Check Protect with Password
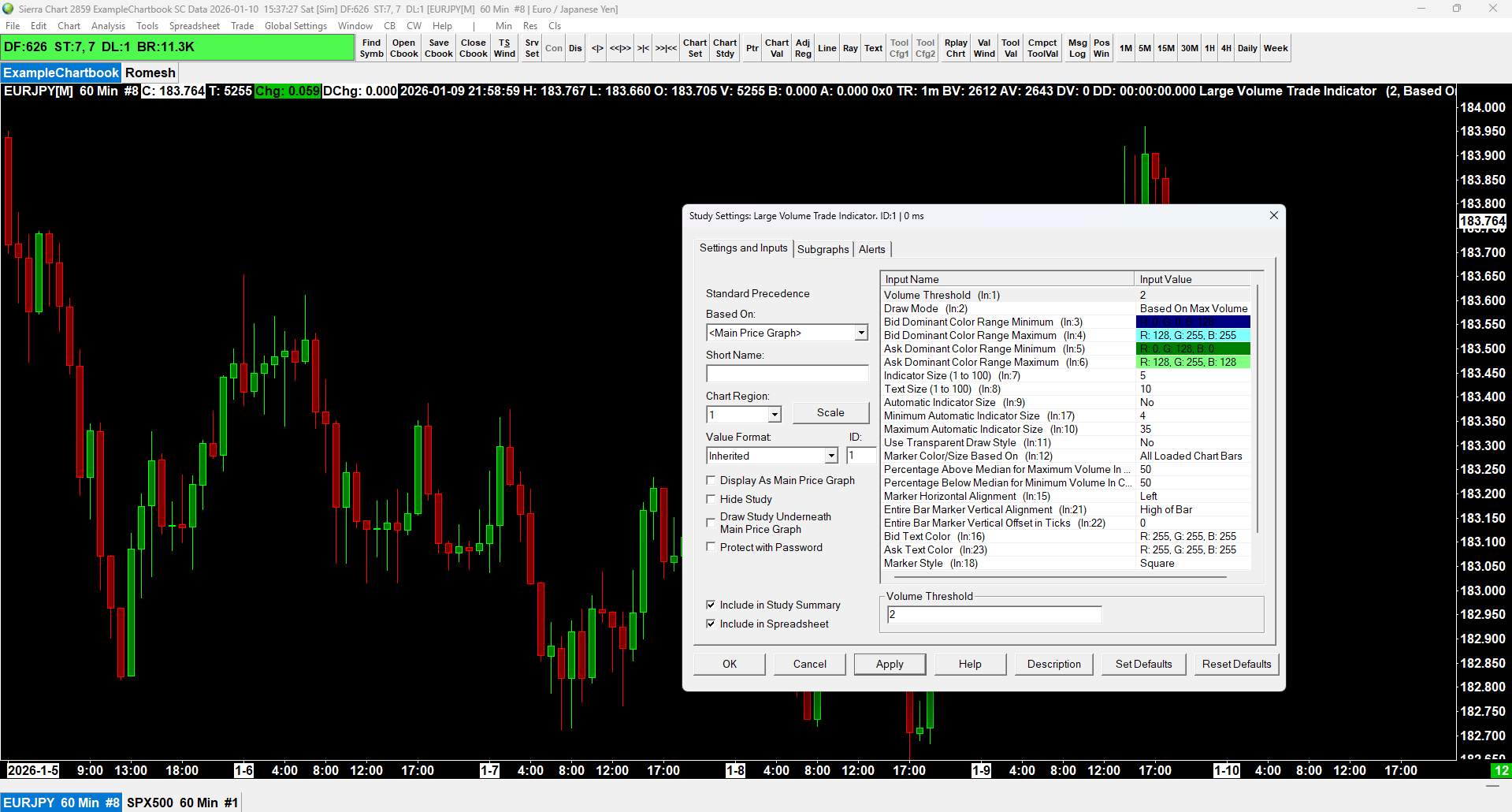The width and height of the screenshot is (1512, 812). (711, 547)
